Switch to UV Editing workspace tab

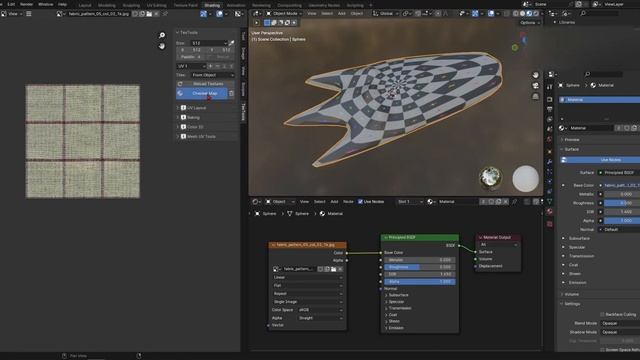[x=156, y=5]
